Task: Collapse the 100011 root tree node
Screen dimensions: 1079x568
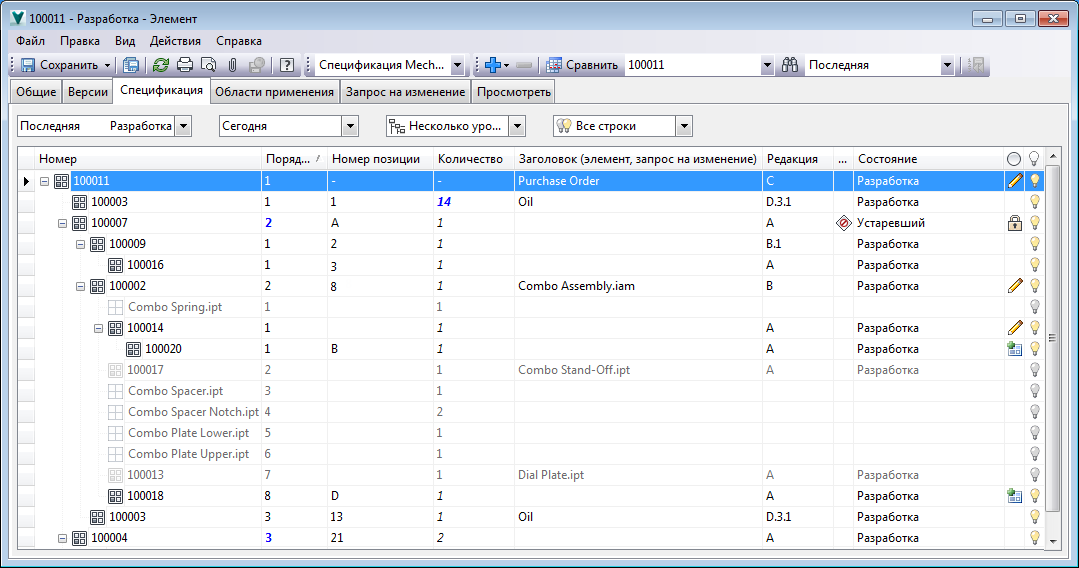Action: [44, 181]
